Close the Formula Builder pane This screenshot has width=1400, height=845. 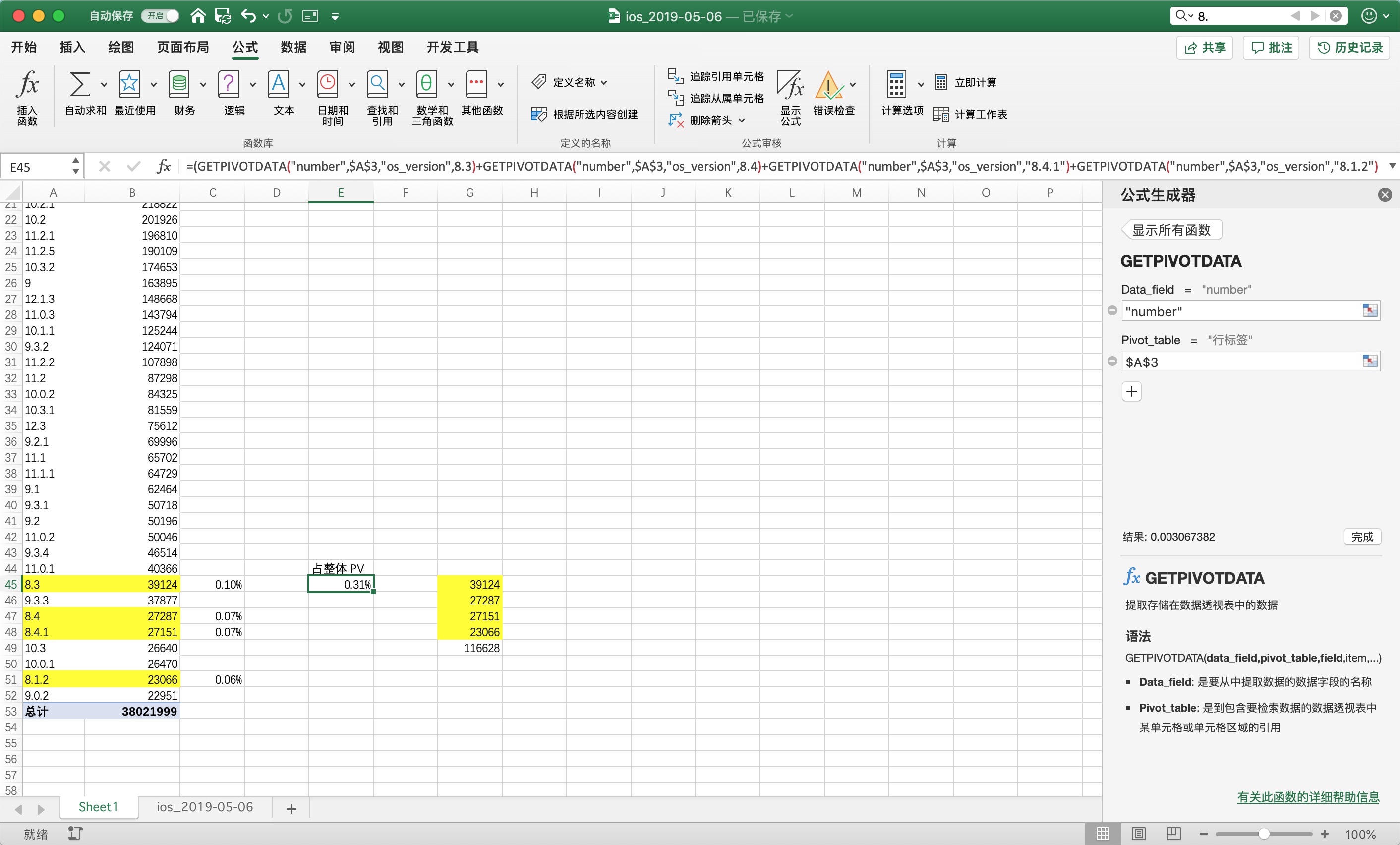coord(1385,195)
